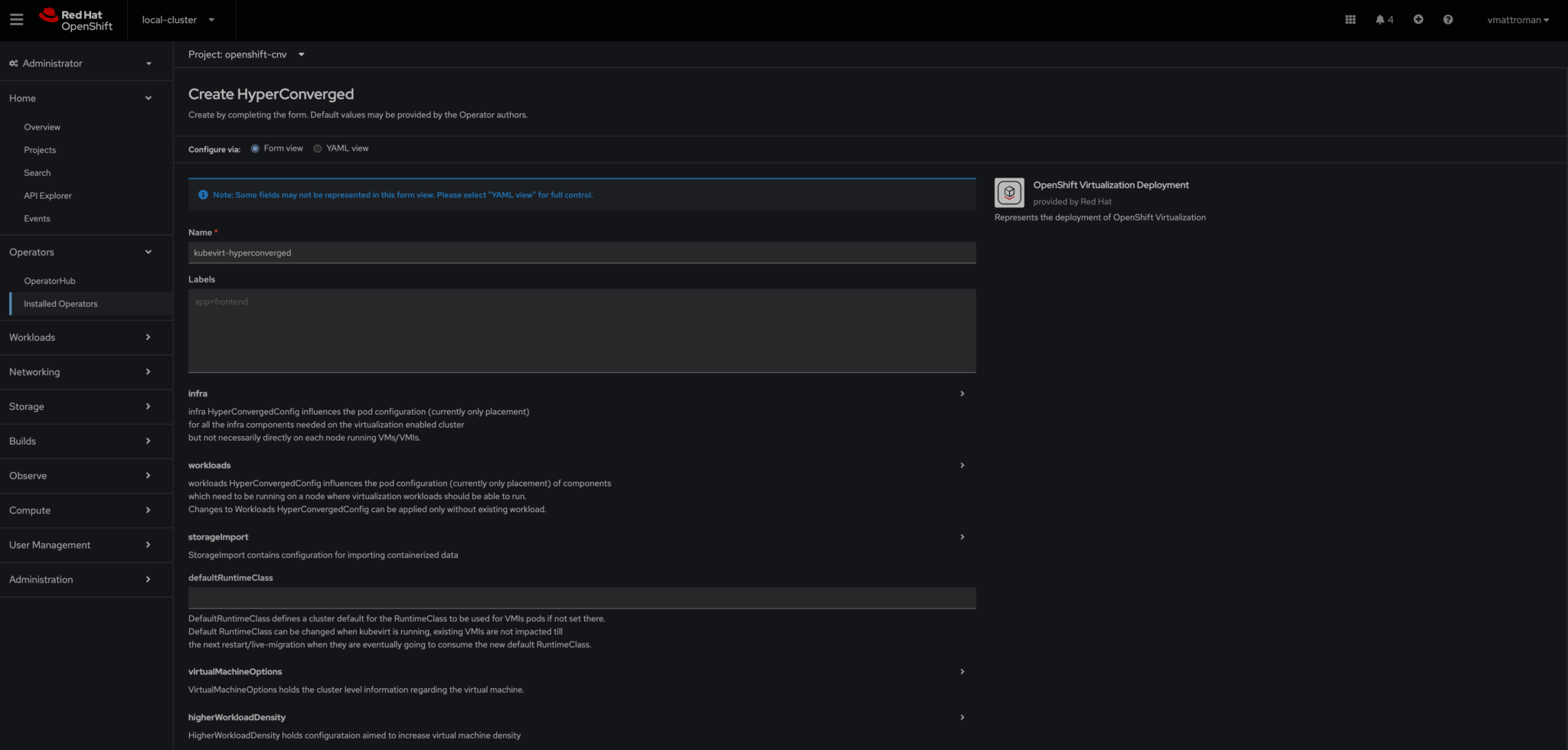
Task: Open the Networking navigation section
Action: point(80,372)
